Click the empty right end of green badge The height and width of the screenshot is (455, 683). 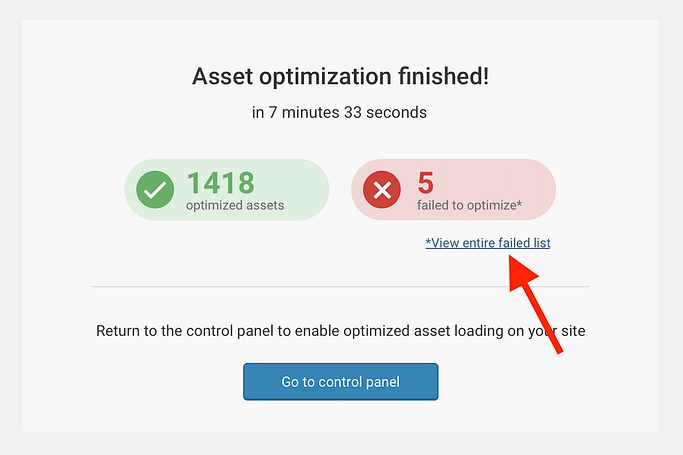pyautogui.click(x=308, y=189)
